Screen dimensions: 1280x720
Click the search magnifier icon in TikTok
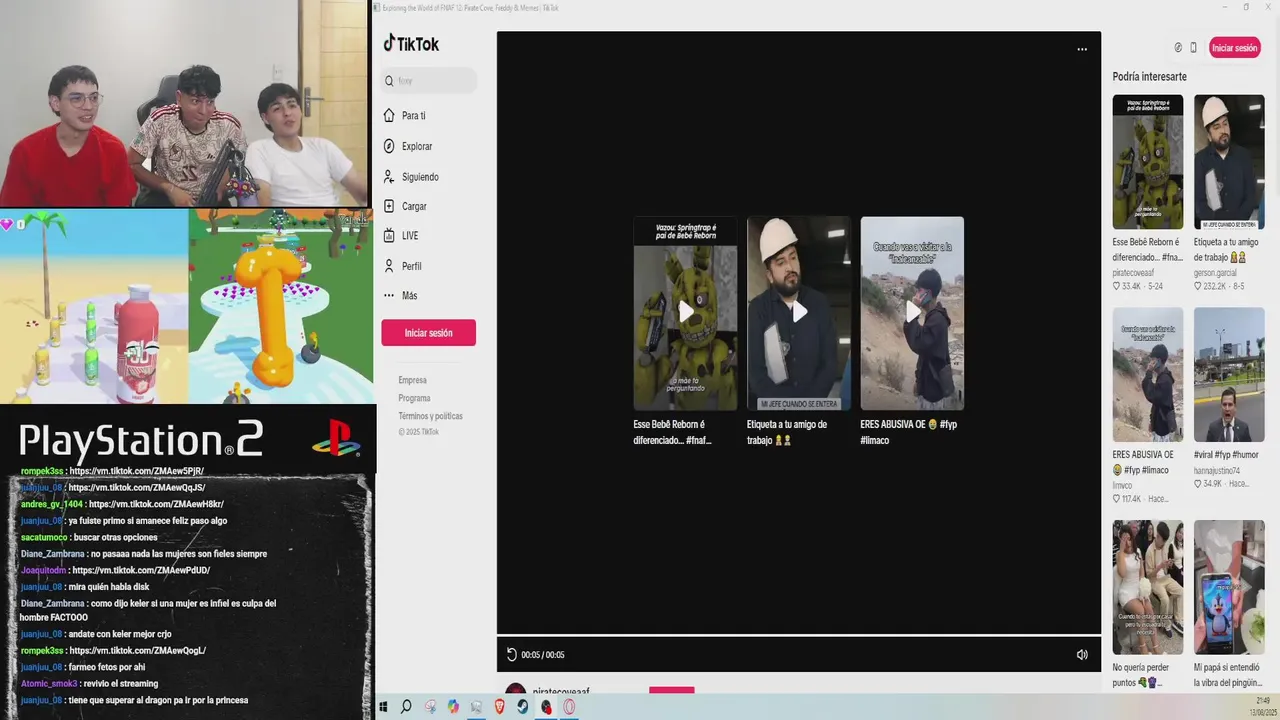click(x=389, y=81)
